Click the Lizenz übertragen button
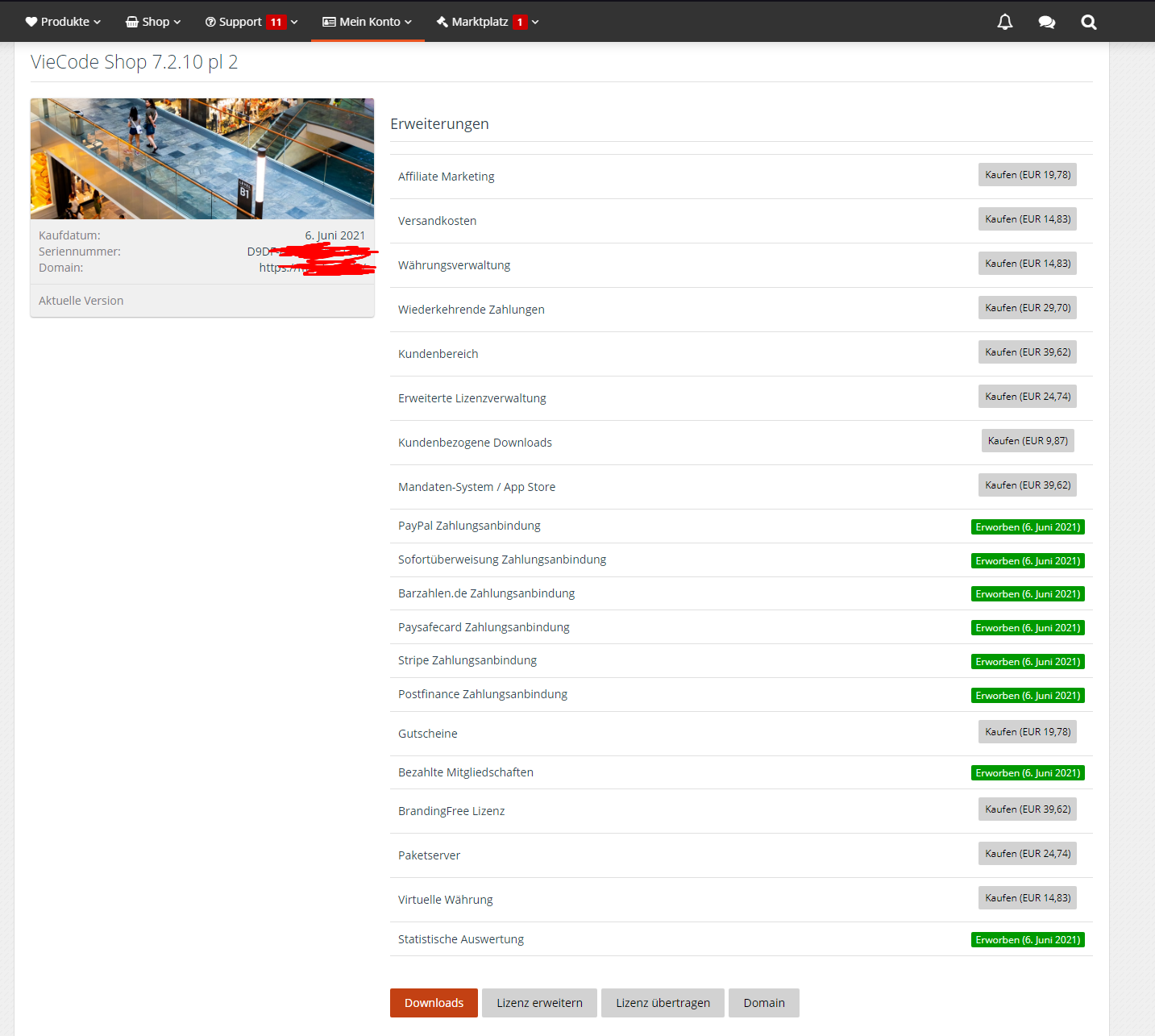The height and width of the screenshot is (1036, 1155). (663, 1003)
